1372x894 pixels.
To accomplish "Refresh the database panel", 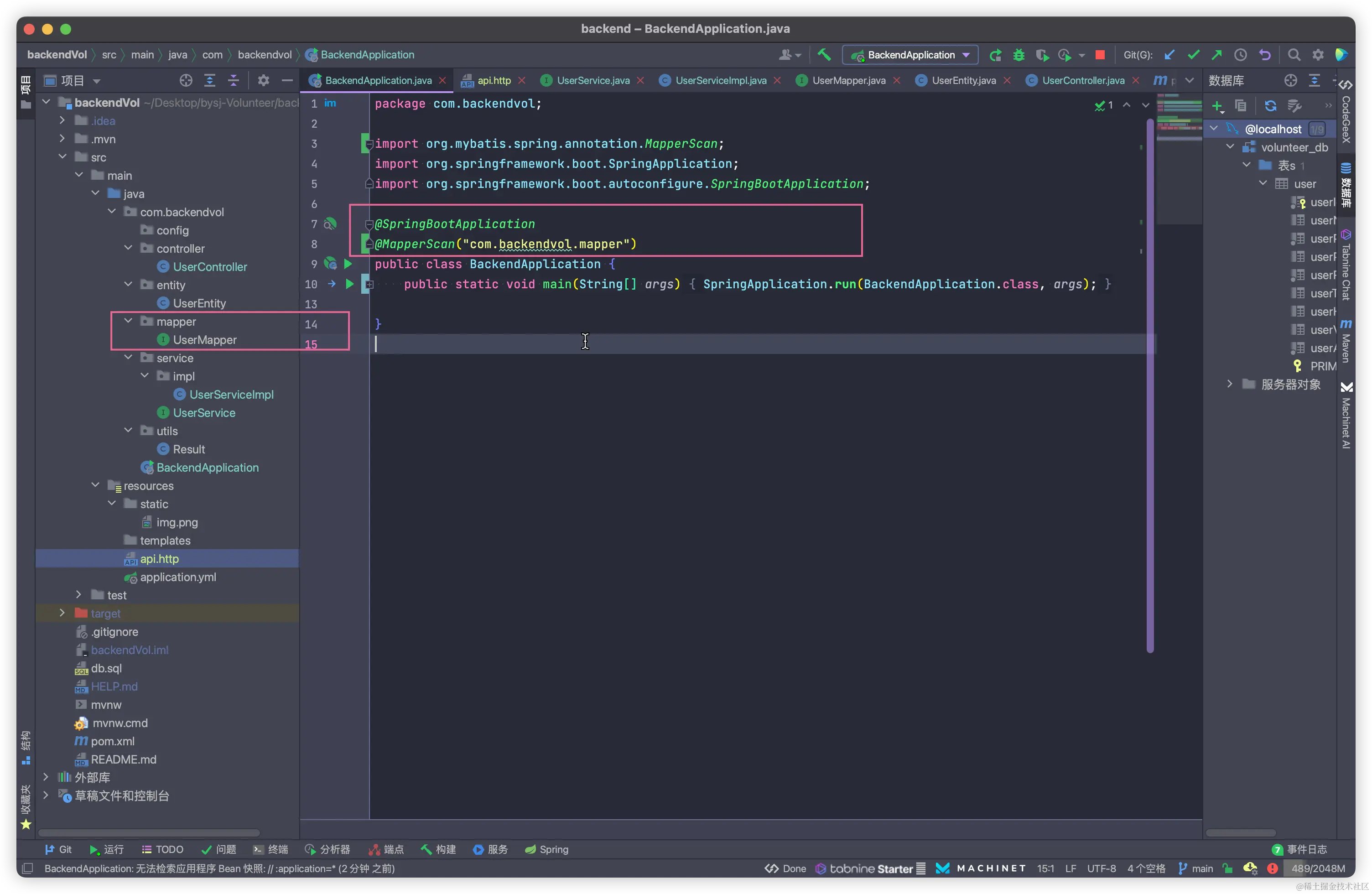I will pos(1270,105).
